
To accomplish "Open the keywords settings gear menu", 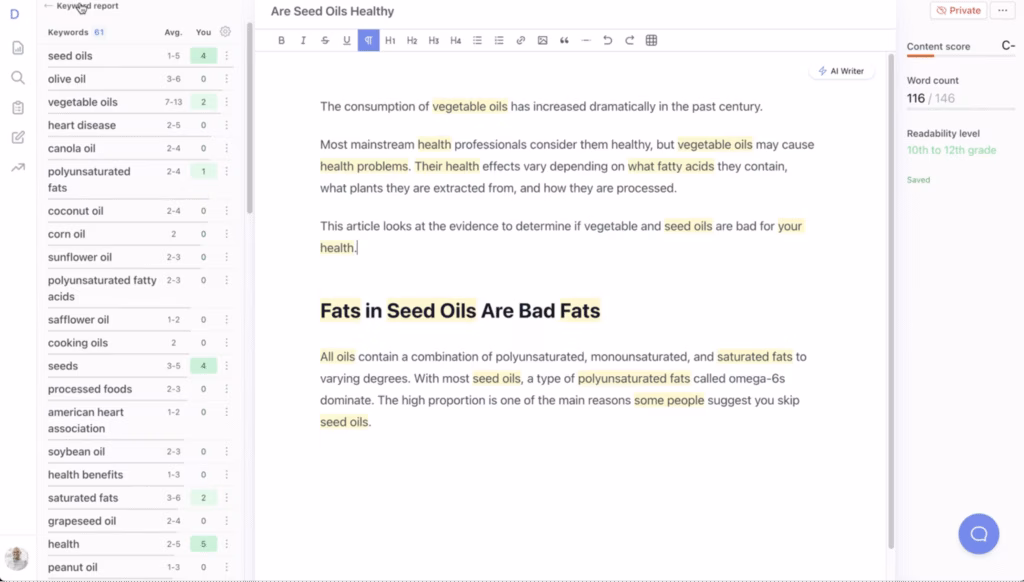I will tap(225, 31).
